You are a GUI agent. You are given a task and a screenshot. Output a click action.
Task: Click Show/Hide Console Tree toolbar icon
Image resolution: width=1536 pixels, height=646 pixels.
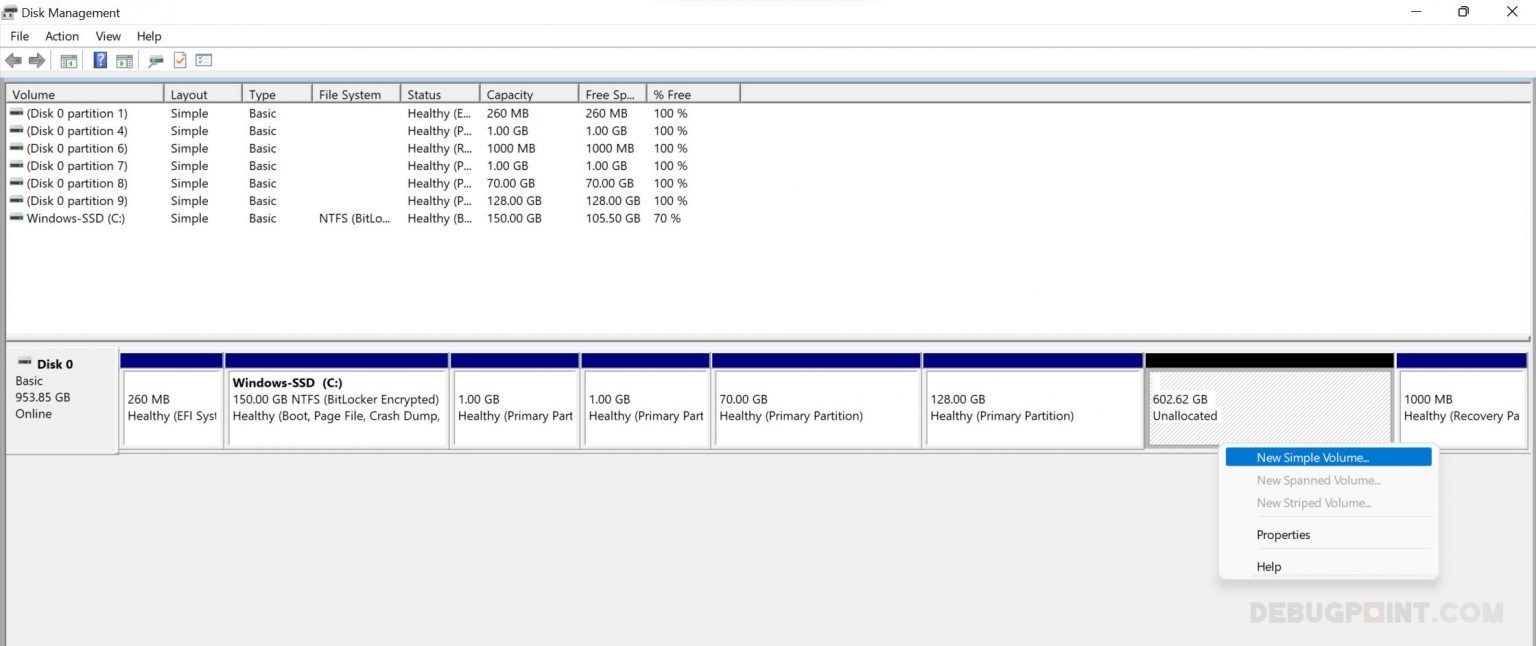(x=69, y=61)
